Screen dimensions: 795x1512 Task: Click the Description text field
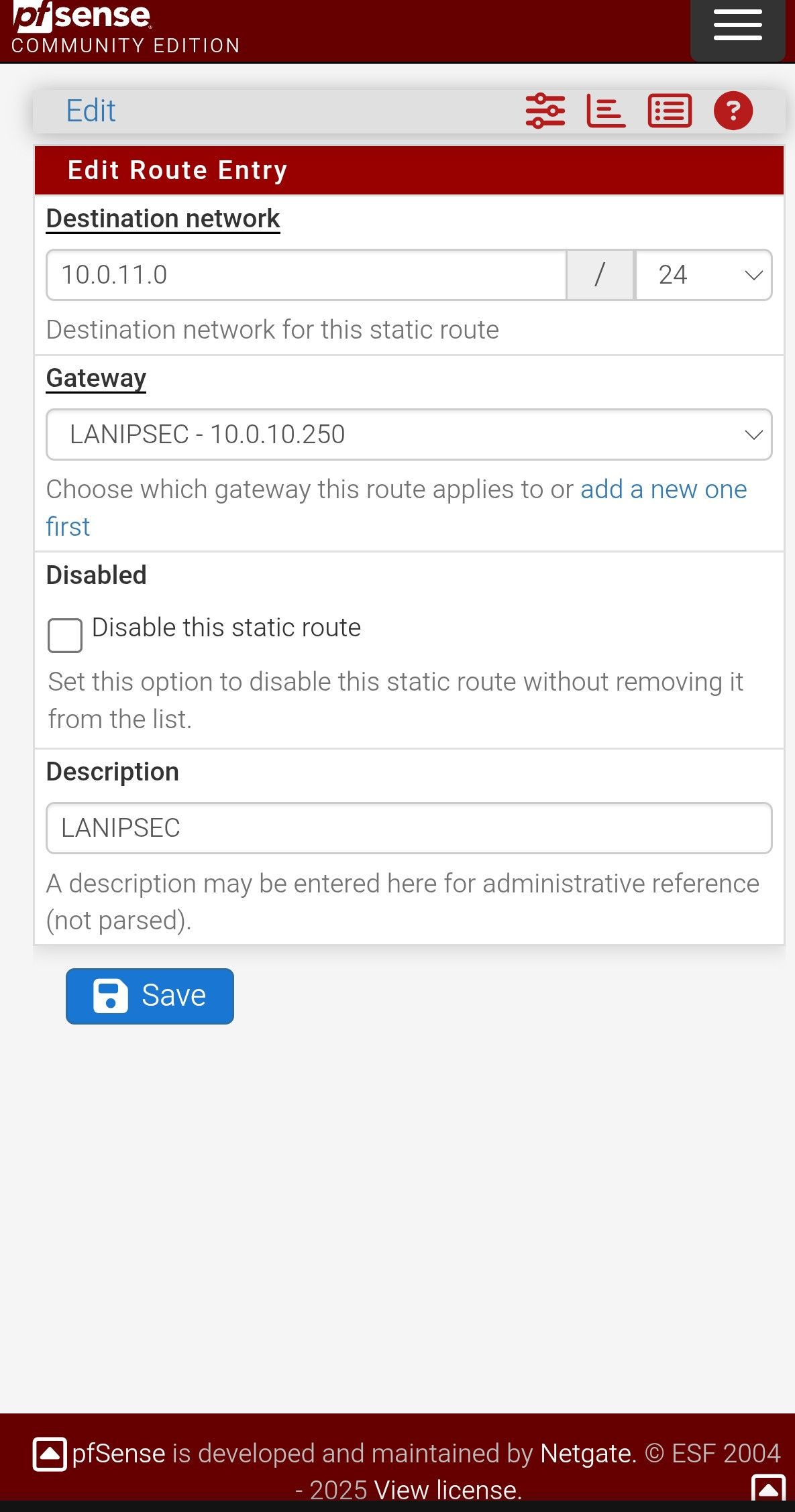[409, 828]
